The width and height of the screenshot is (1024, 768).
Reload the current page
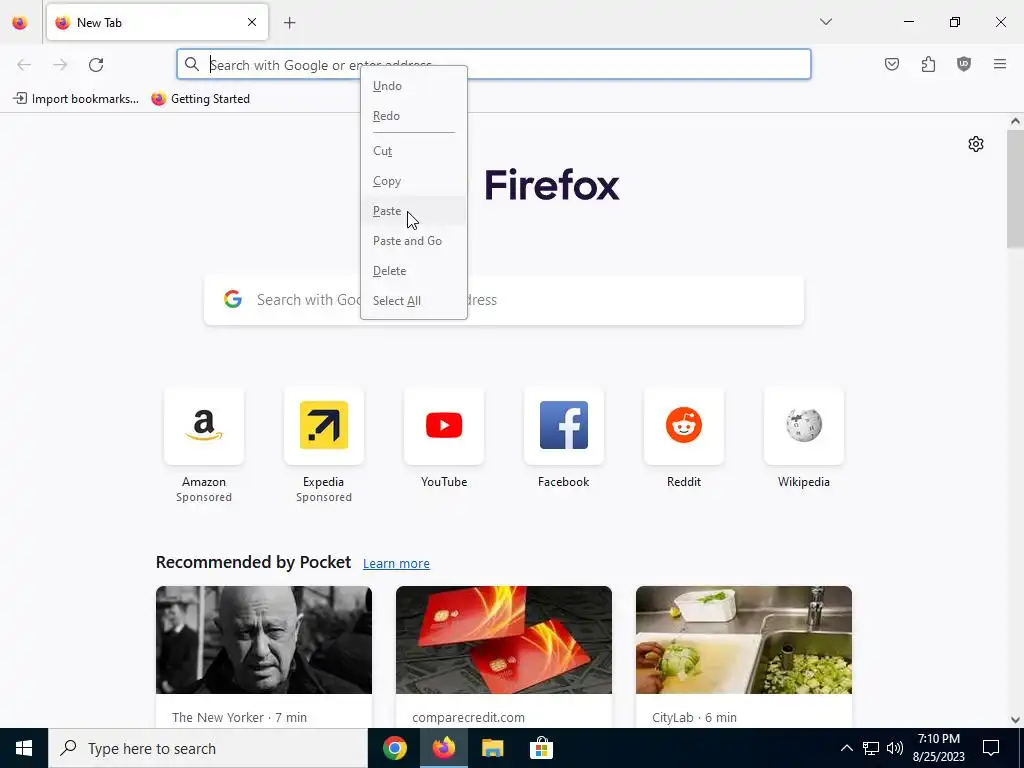point(96,65)
